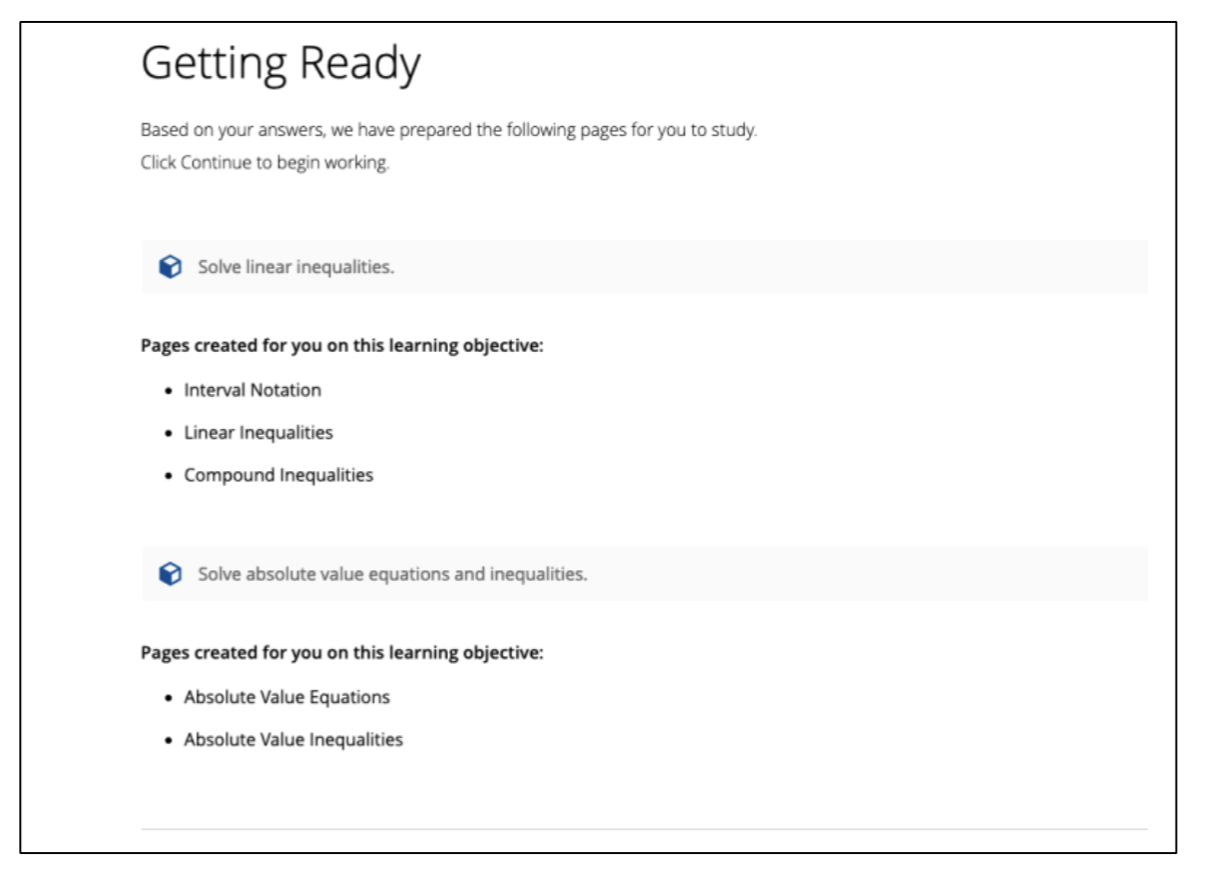Click the cube icon beside Solve linear inequalities
This screenshot has height=880, width=1224.
pos(171,267)
